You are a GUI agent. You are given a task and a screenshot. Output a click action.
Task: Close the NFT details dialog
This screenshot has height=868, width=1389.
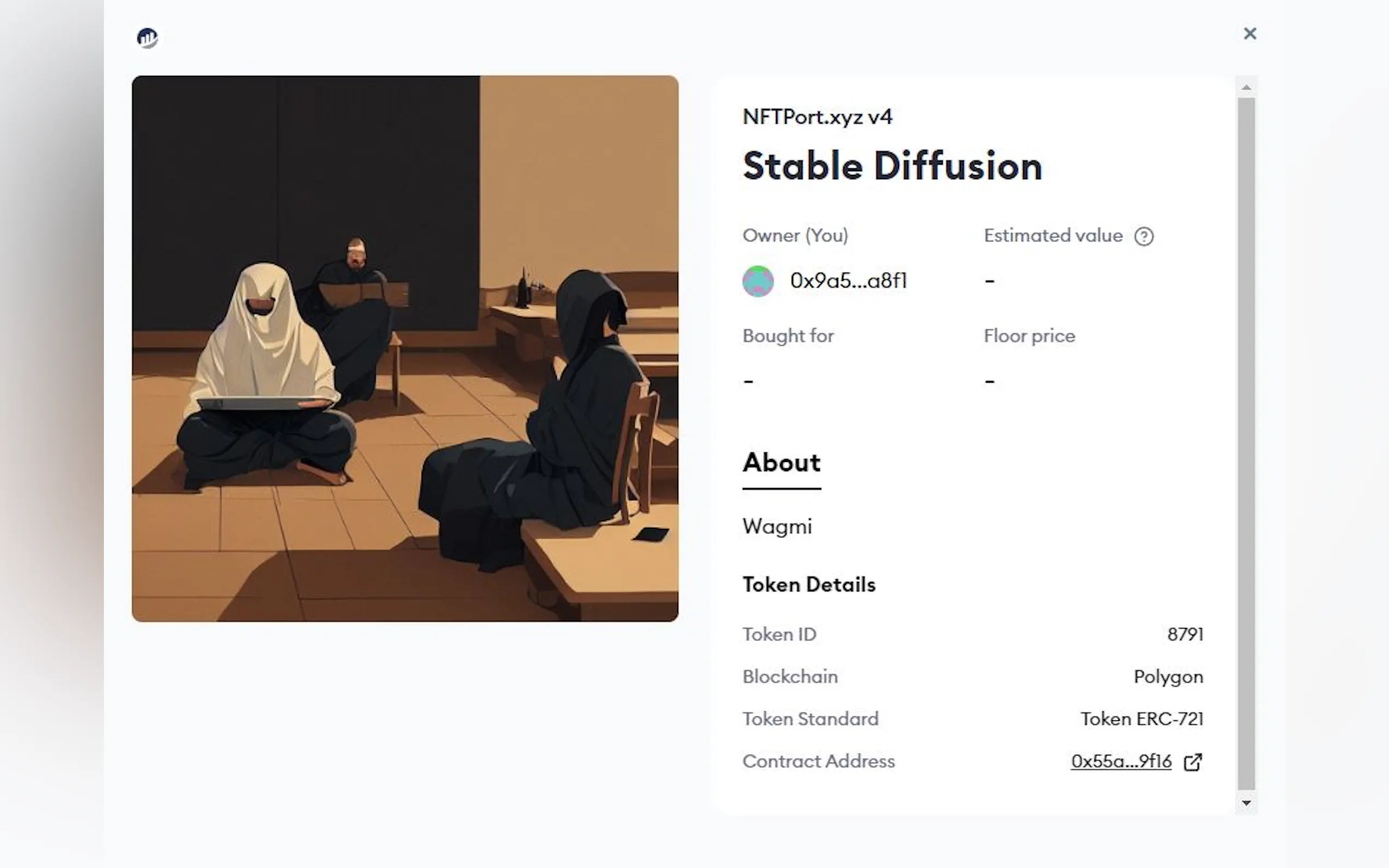[x=1250, y=33]
